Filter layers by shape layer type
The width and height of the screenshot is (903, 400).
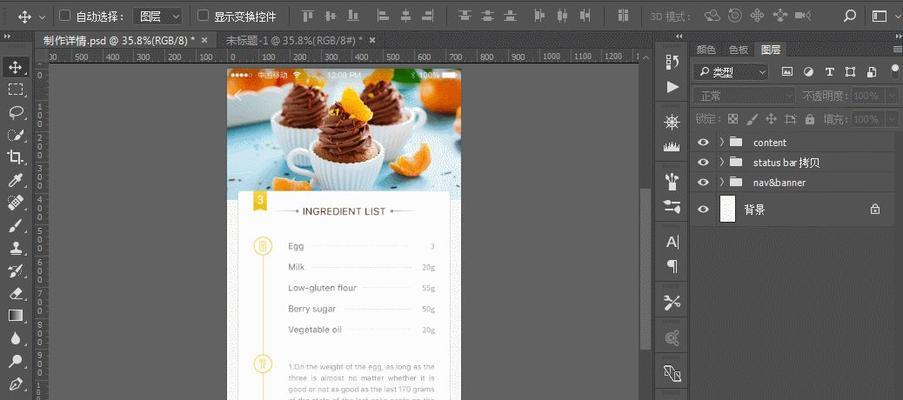coord(850,72)
